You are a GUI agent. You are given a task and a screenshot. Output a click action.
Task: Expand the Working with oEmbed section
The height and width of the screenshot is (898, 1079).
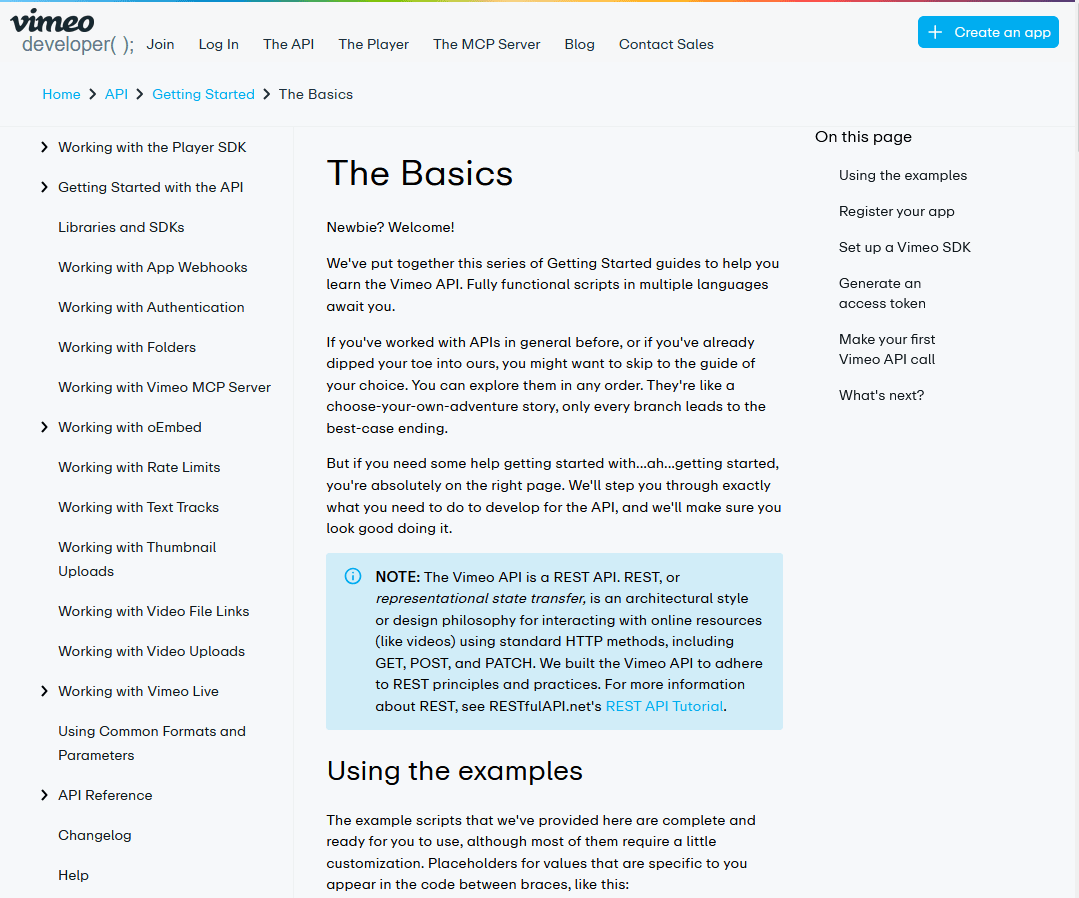click(44, 427)
